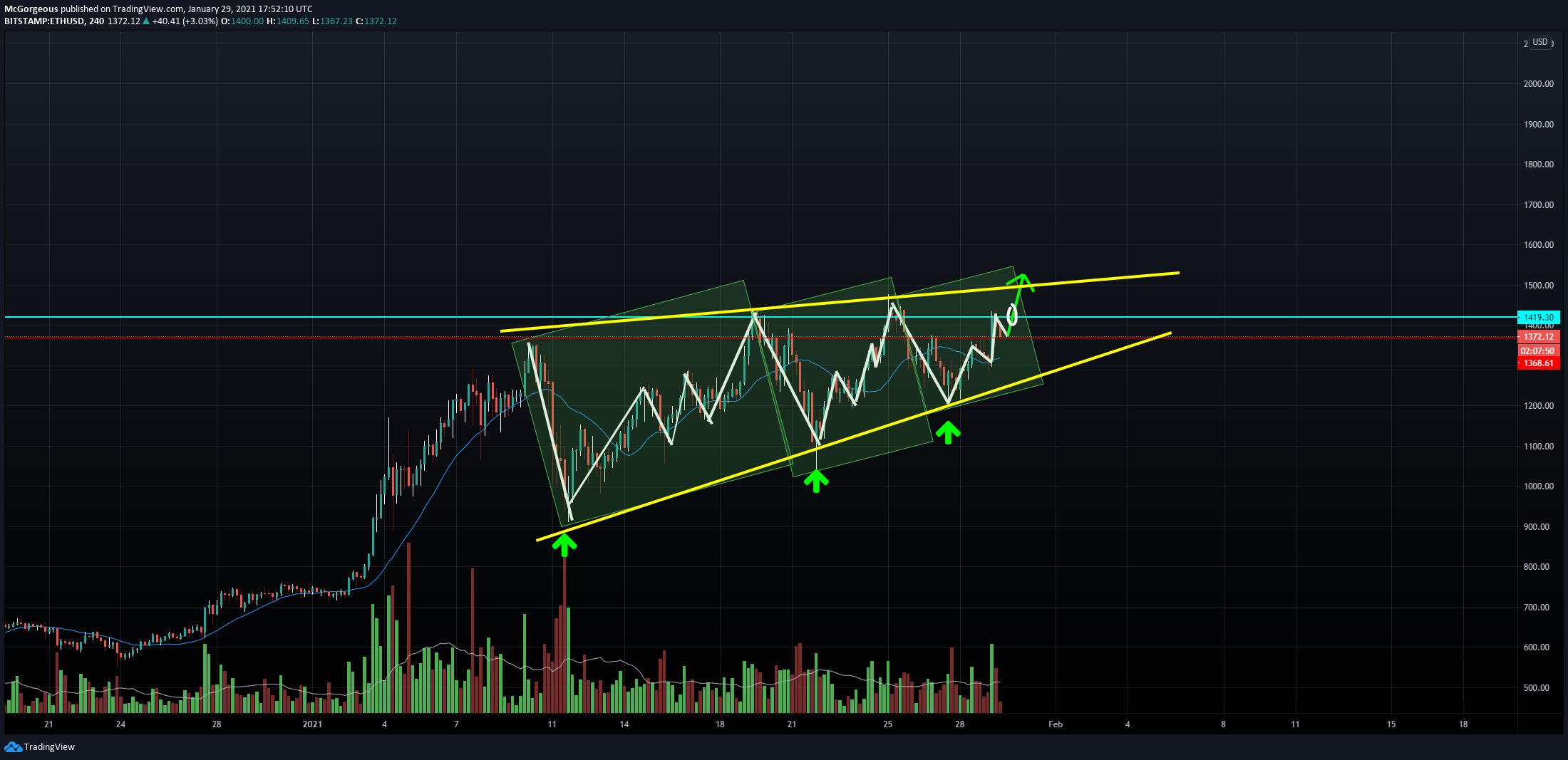The image size is (1568, 760).
Task: Click the 2000.00 price axis label
Action: [x=1539, y=84]
